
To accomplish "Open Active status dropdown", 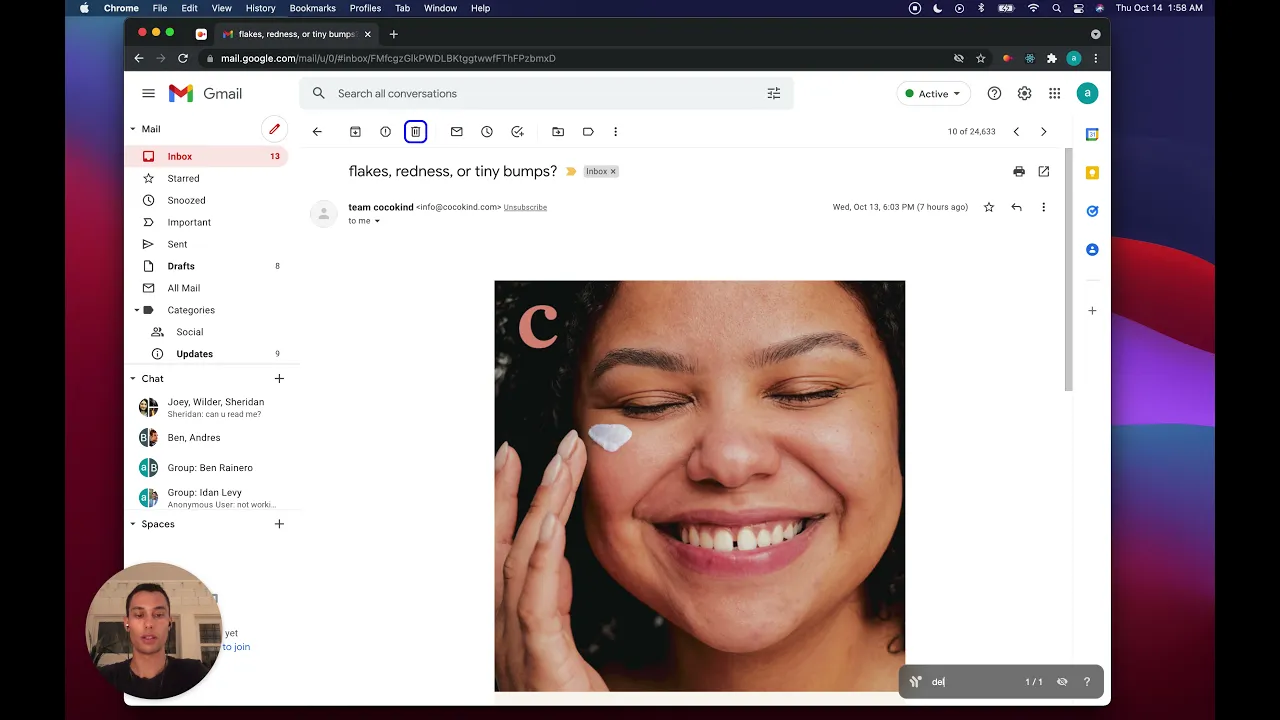I will (x=933, y=93).
